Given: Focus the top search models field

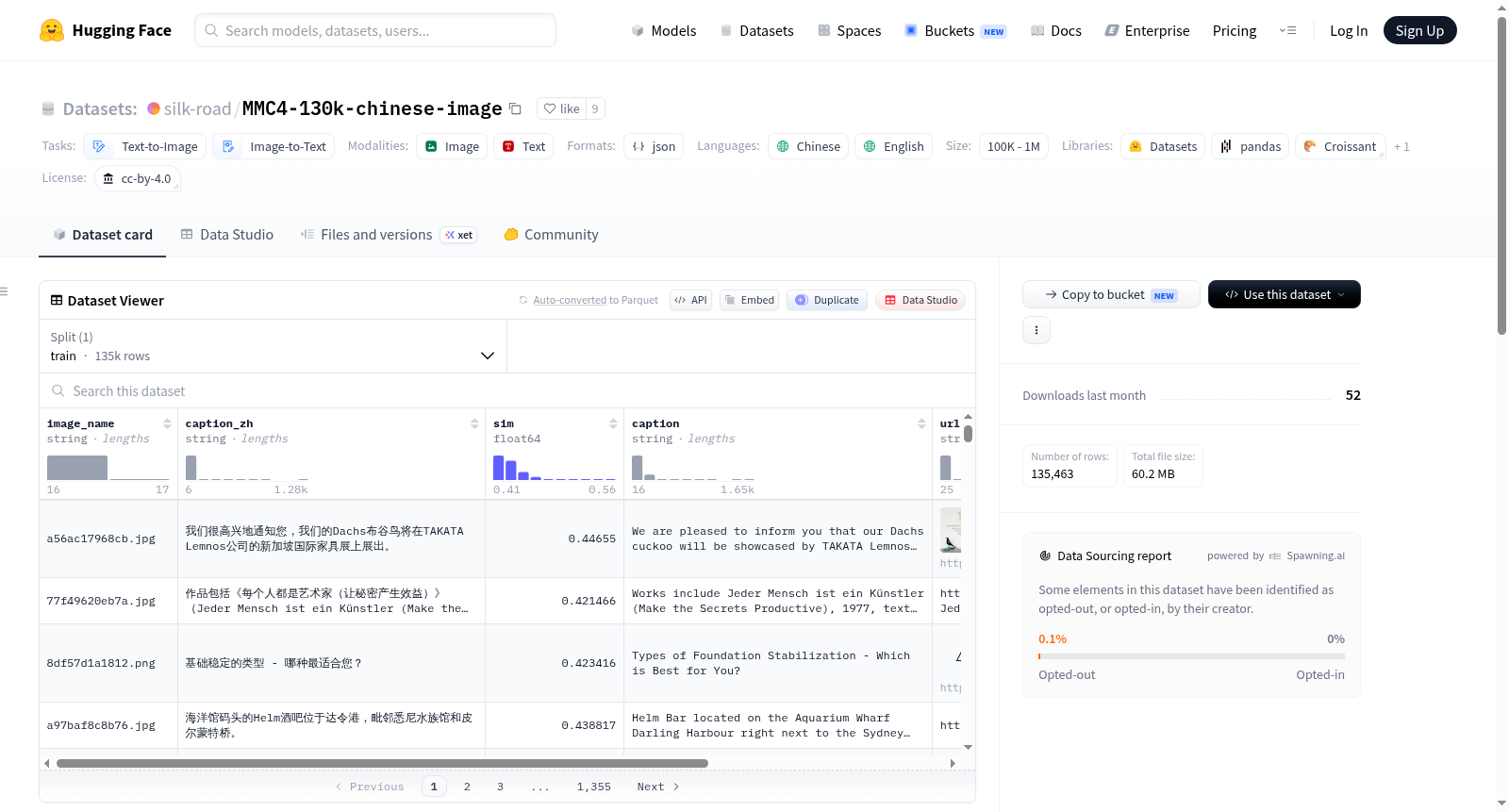Looking at the screenshot, I should click(375, 30).
